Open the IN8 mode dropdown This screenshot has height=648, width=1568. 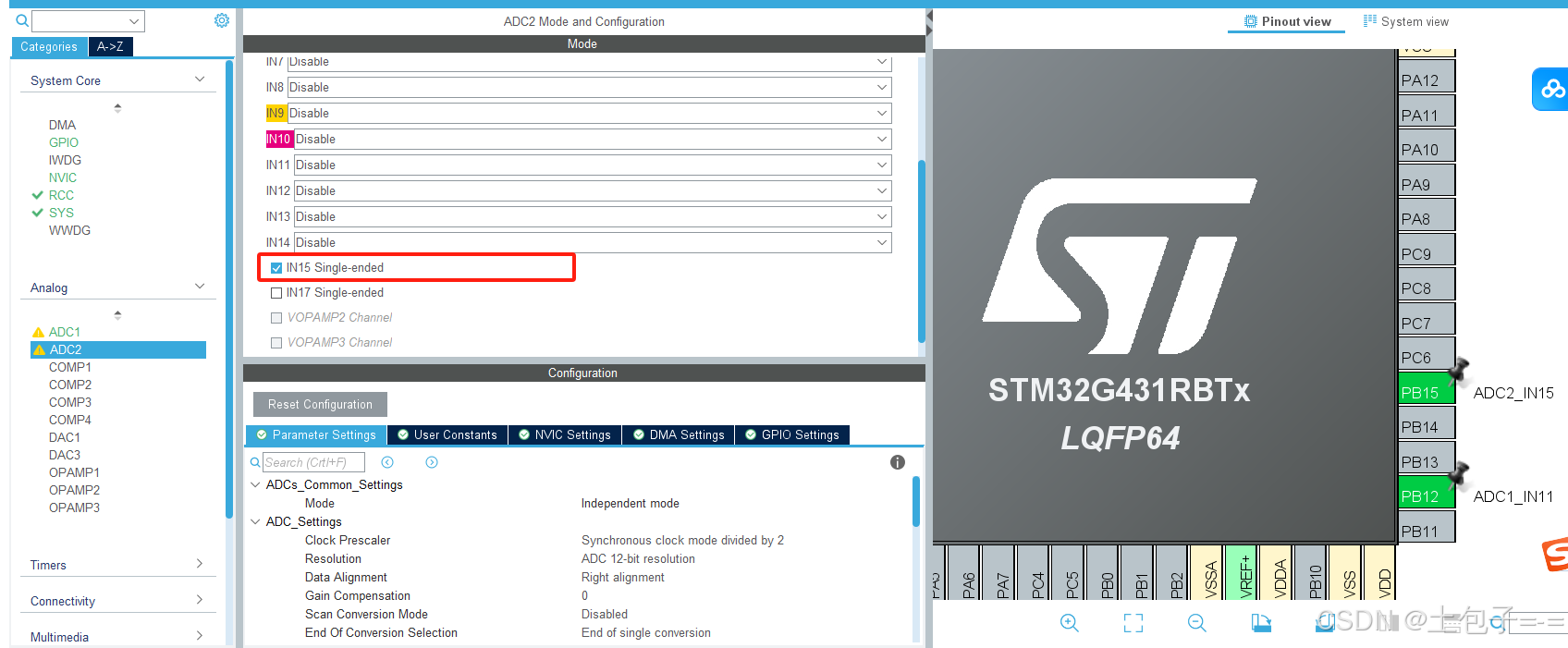point(589,87)
